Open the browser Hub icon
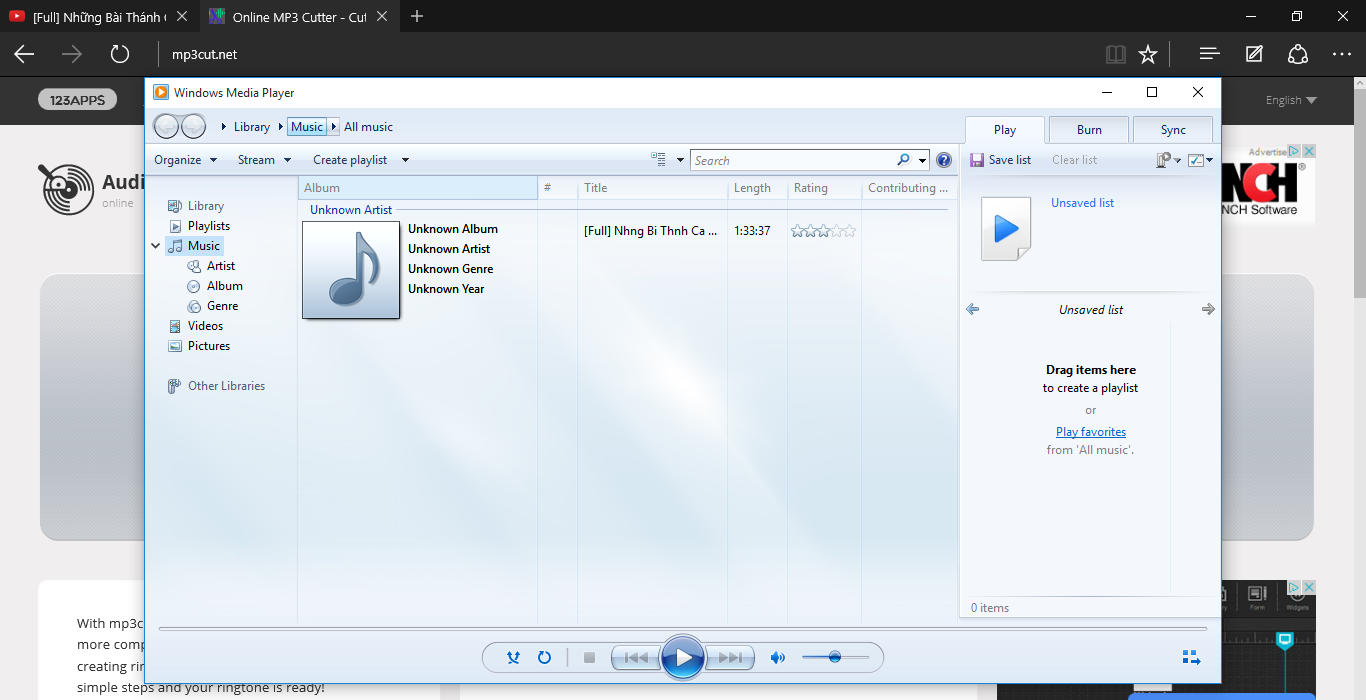Viewport: 1366px width, 700px height. tap(1209, 54)
